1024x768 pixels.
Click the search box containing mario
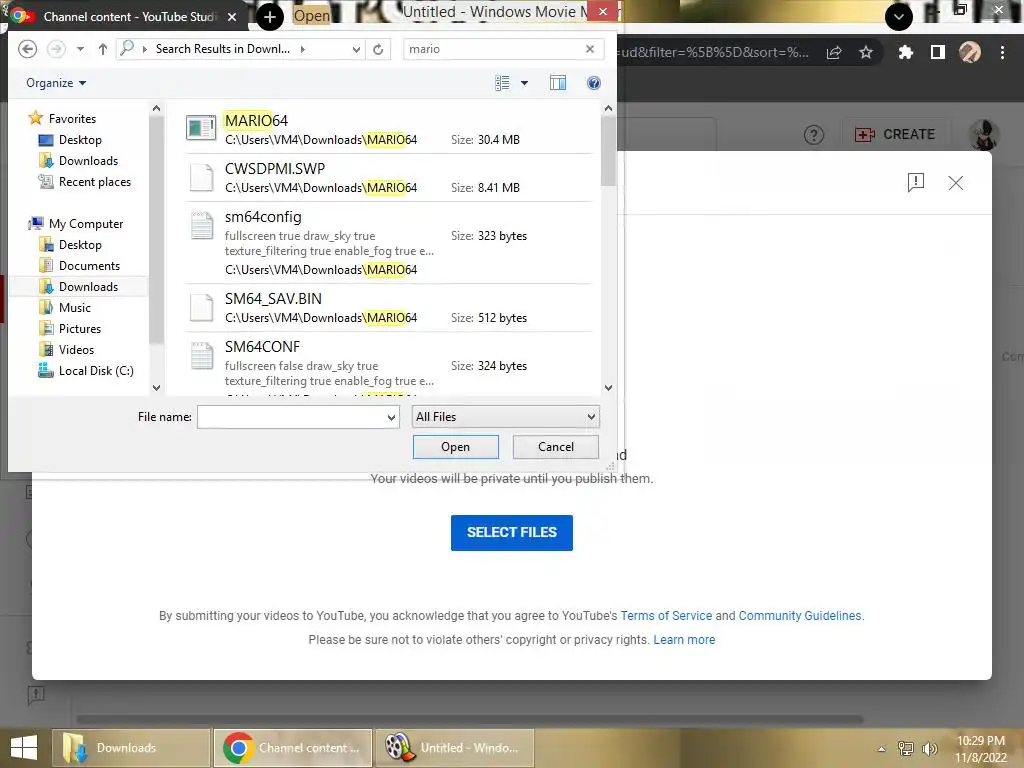click(493, 49)
